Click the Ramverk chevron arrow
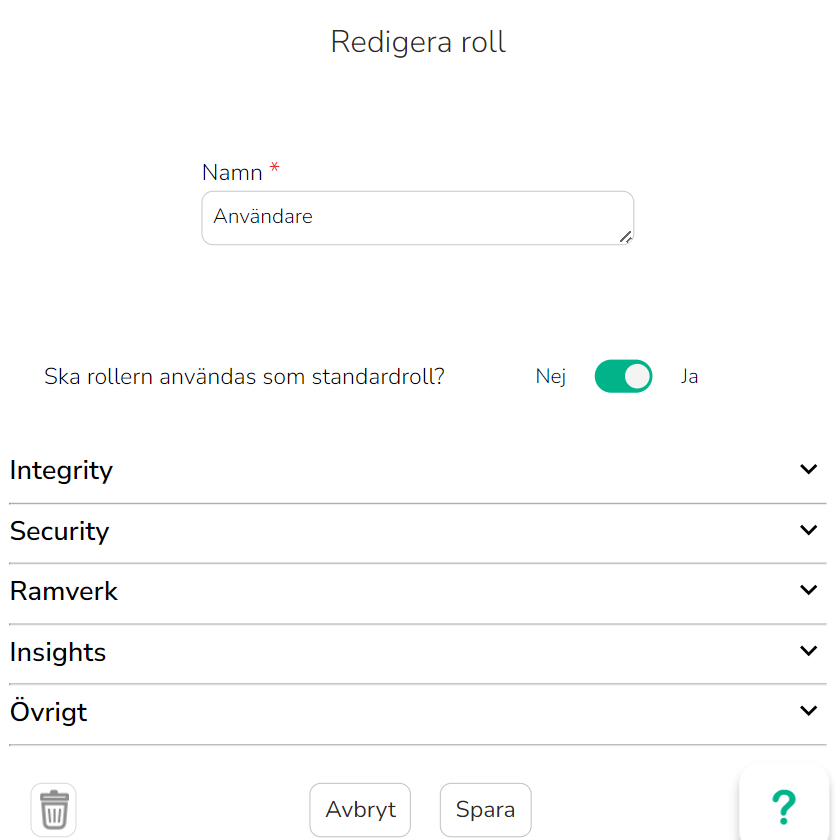This screenshot has width=835, height=840. point(808,590)
